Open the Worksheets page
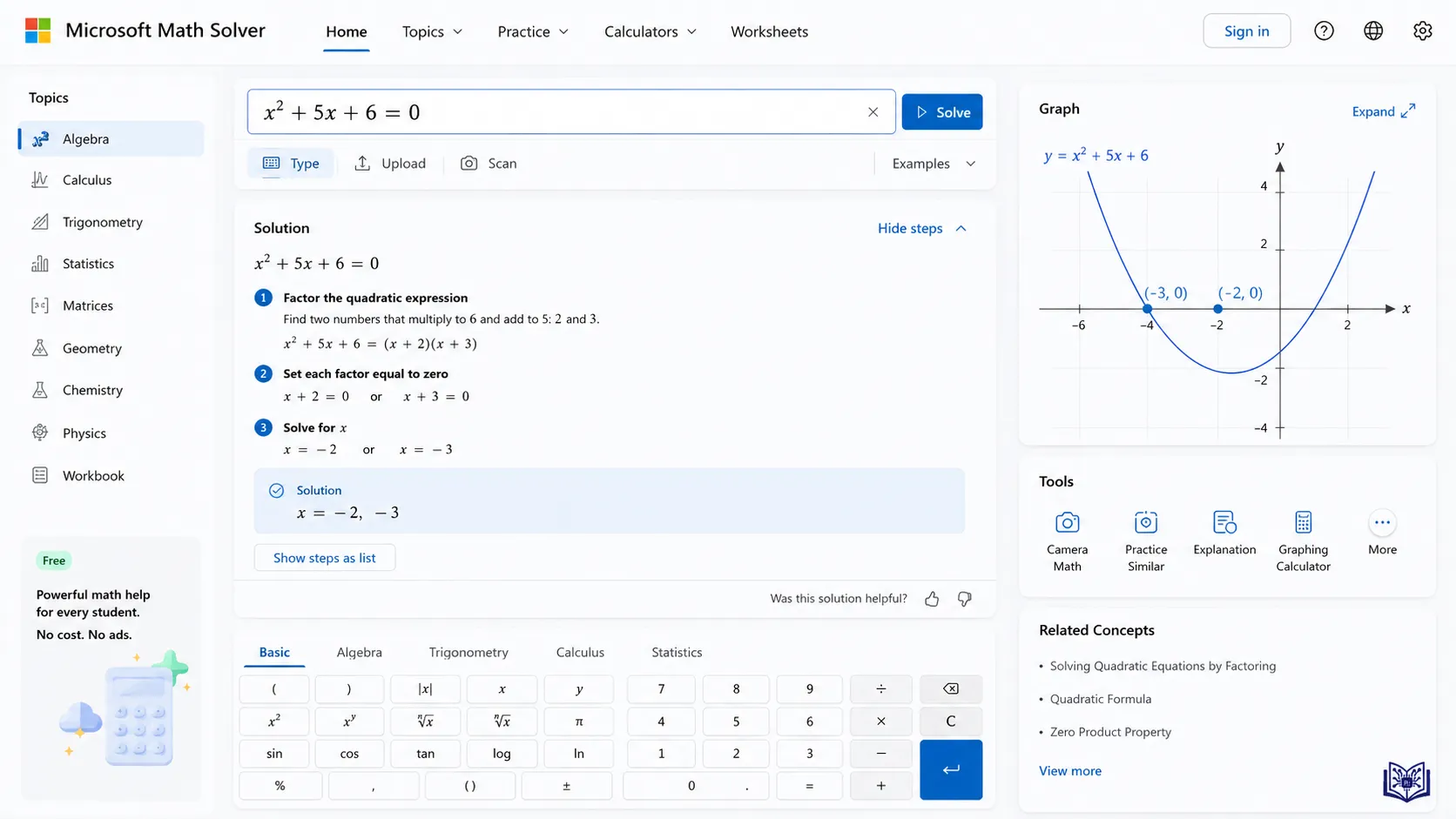1456x819 pixels. [x=769, y=31]
